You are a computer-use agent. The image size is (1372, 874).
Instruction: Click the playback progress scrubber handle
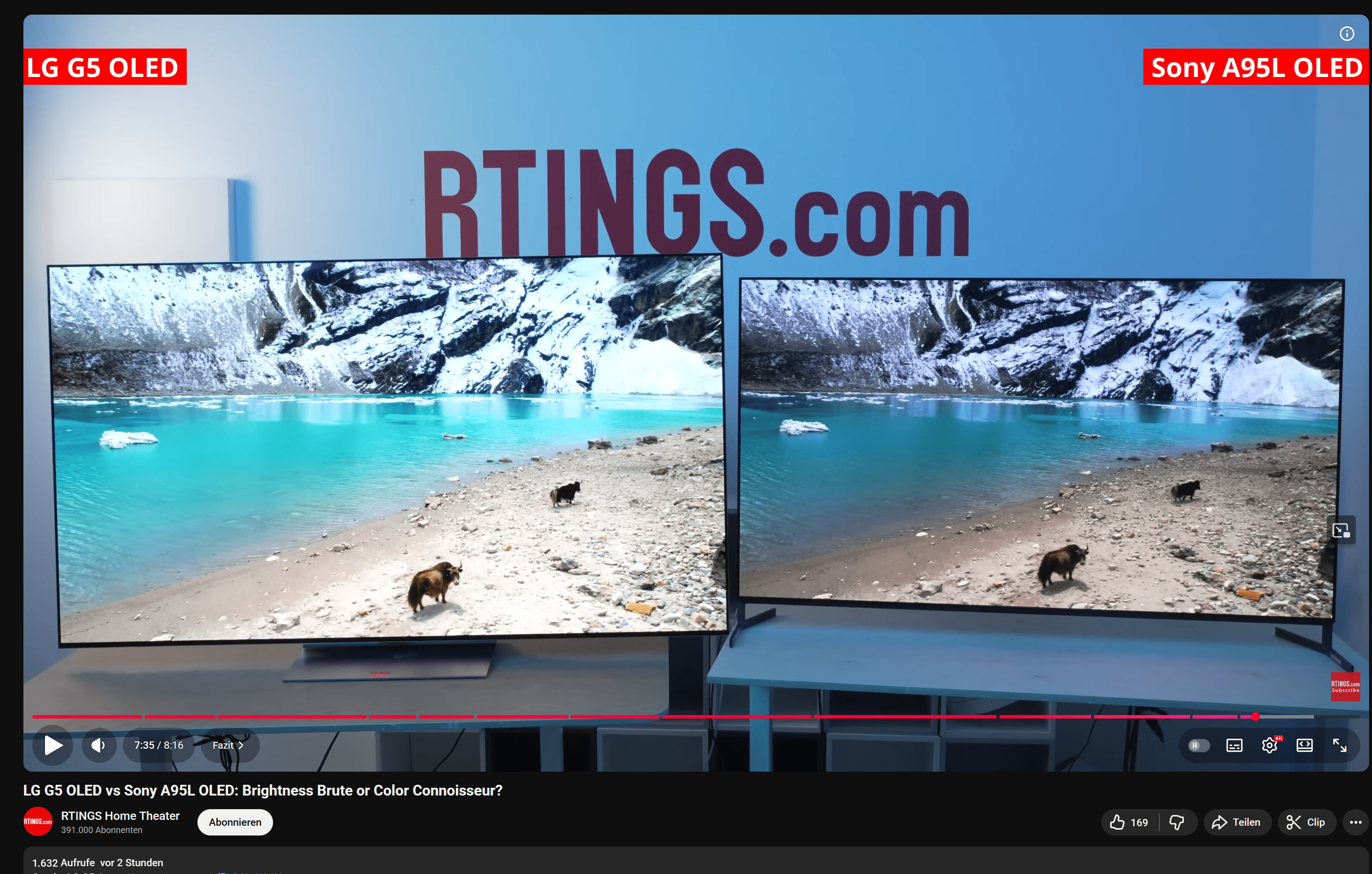[1255, 717]
